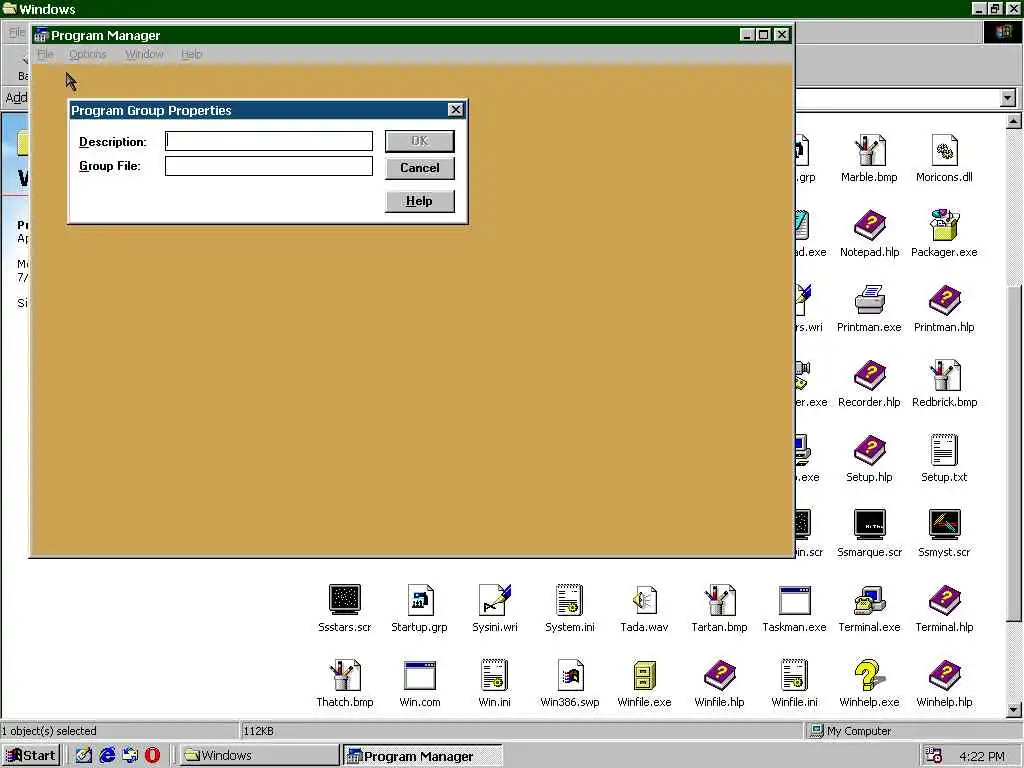This screenshot has height=768, width=1024.
Task: Select Win386.swp file icon
Action: 569,675
